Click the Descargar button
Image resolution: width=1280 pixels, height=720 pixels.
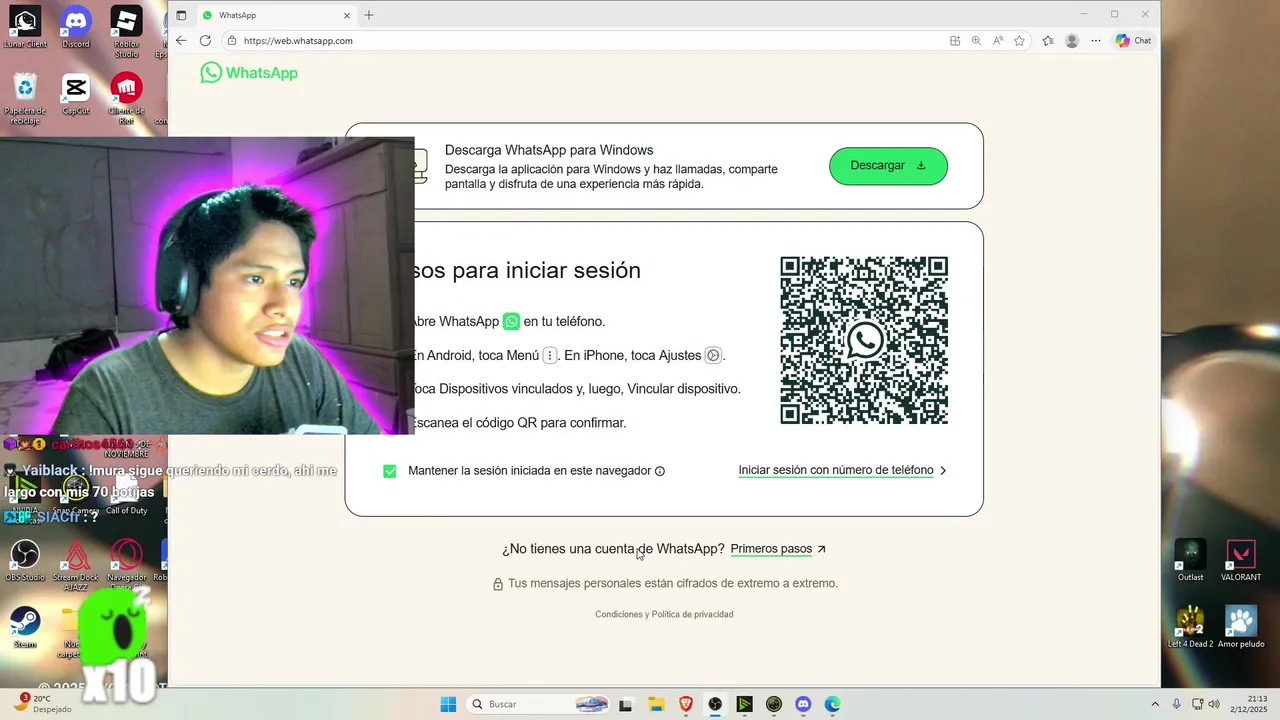tap(888, 166)
